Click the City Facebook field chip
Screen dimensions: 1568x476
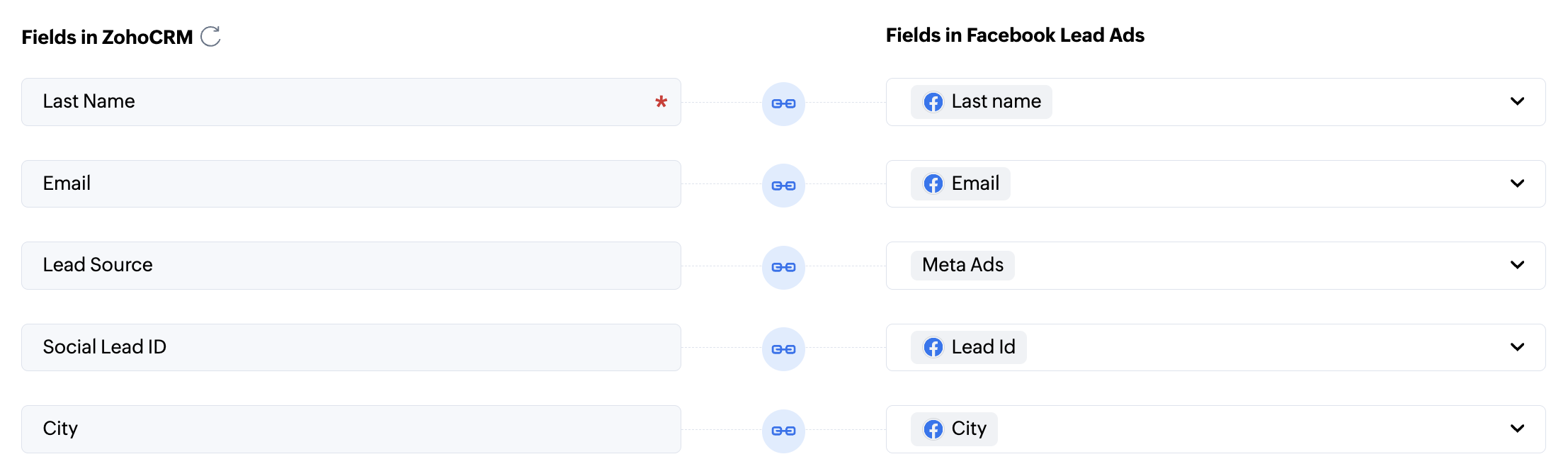point(954,429)
